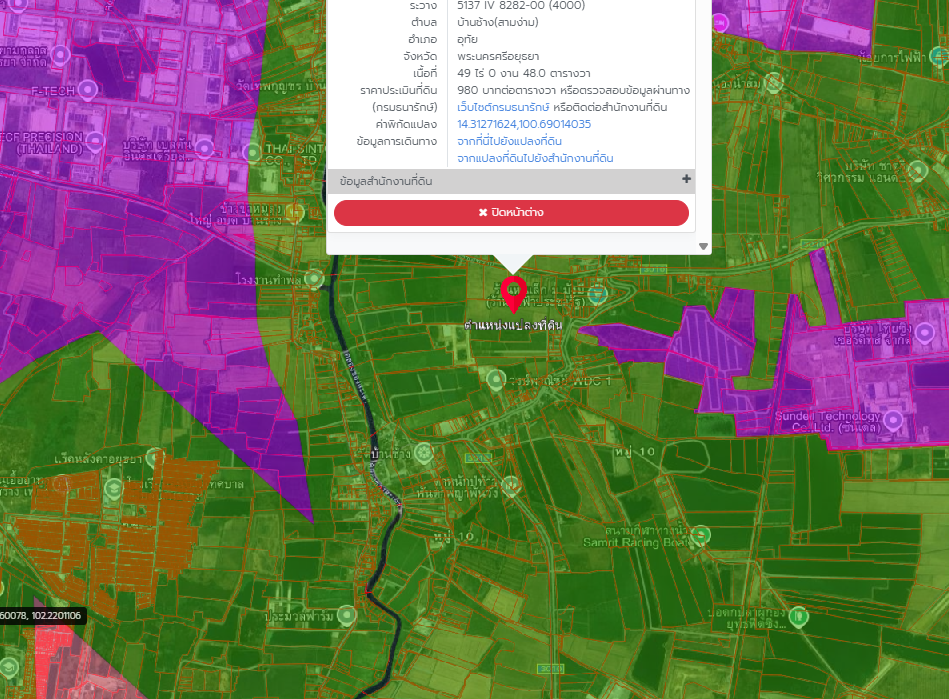This screenshot has height=699, width=949.
Task: Select the Sundell Technology Co. marker
Action: pos(893,419)
